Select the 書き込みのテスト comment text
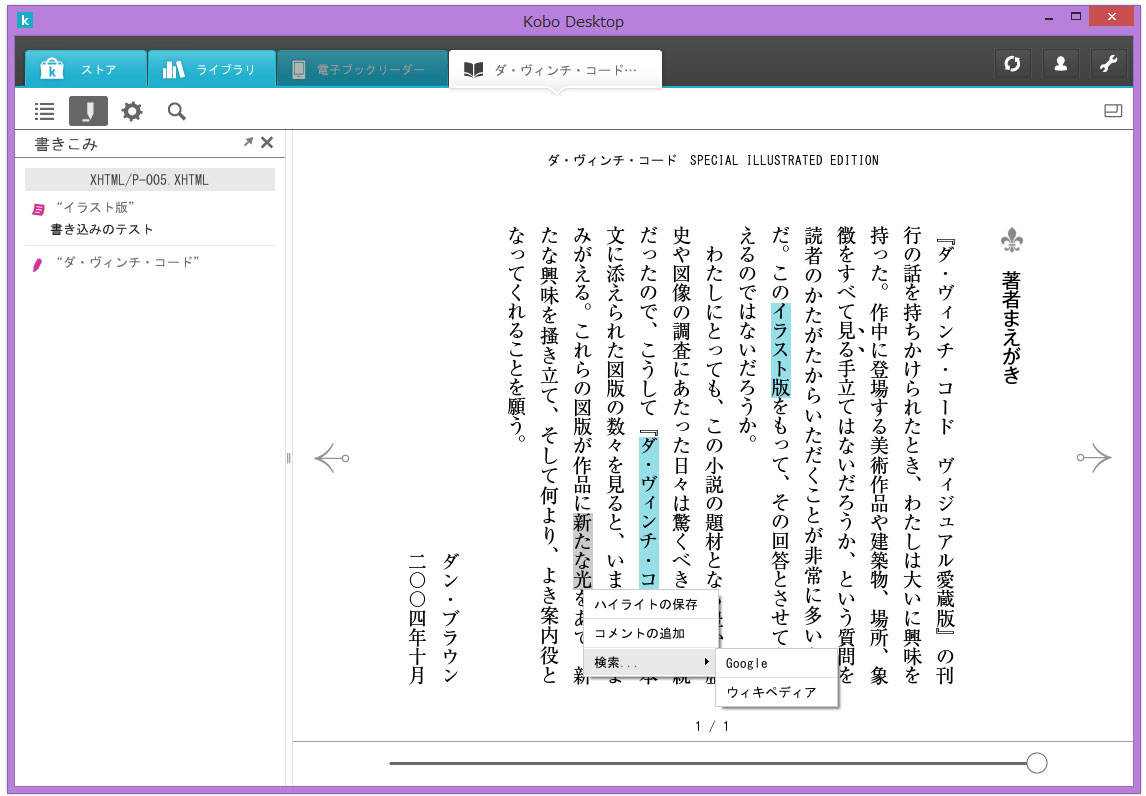Viewport: 1146px width, 796px height. (102, 230)
